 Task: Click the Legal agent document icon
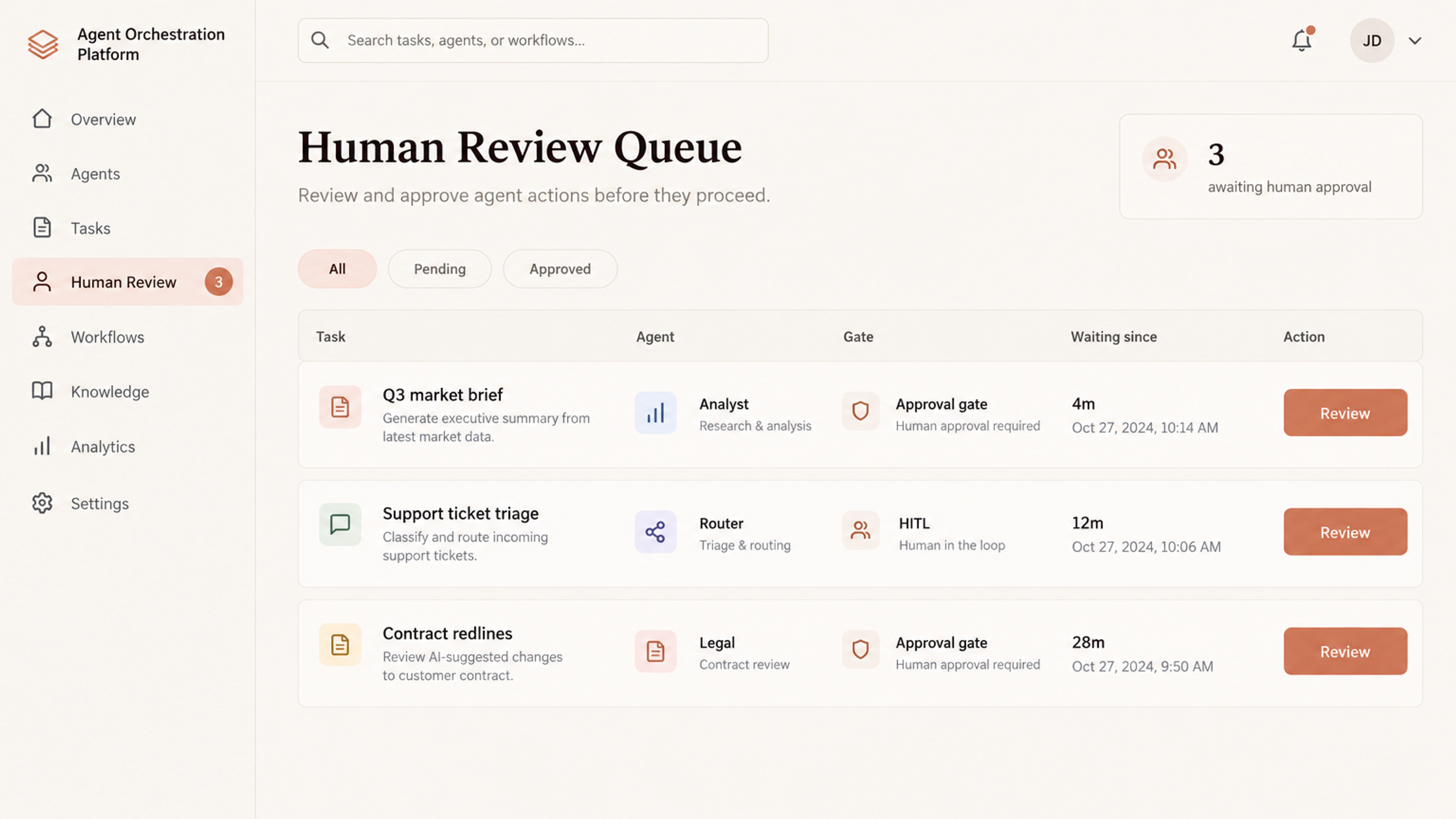point(656,652)
